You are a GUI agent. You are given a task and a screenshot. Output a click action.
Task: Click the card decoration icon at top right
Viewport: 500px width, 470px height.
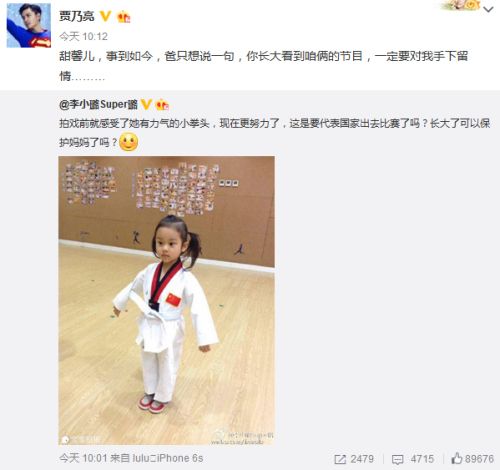tap(461, 5)
